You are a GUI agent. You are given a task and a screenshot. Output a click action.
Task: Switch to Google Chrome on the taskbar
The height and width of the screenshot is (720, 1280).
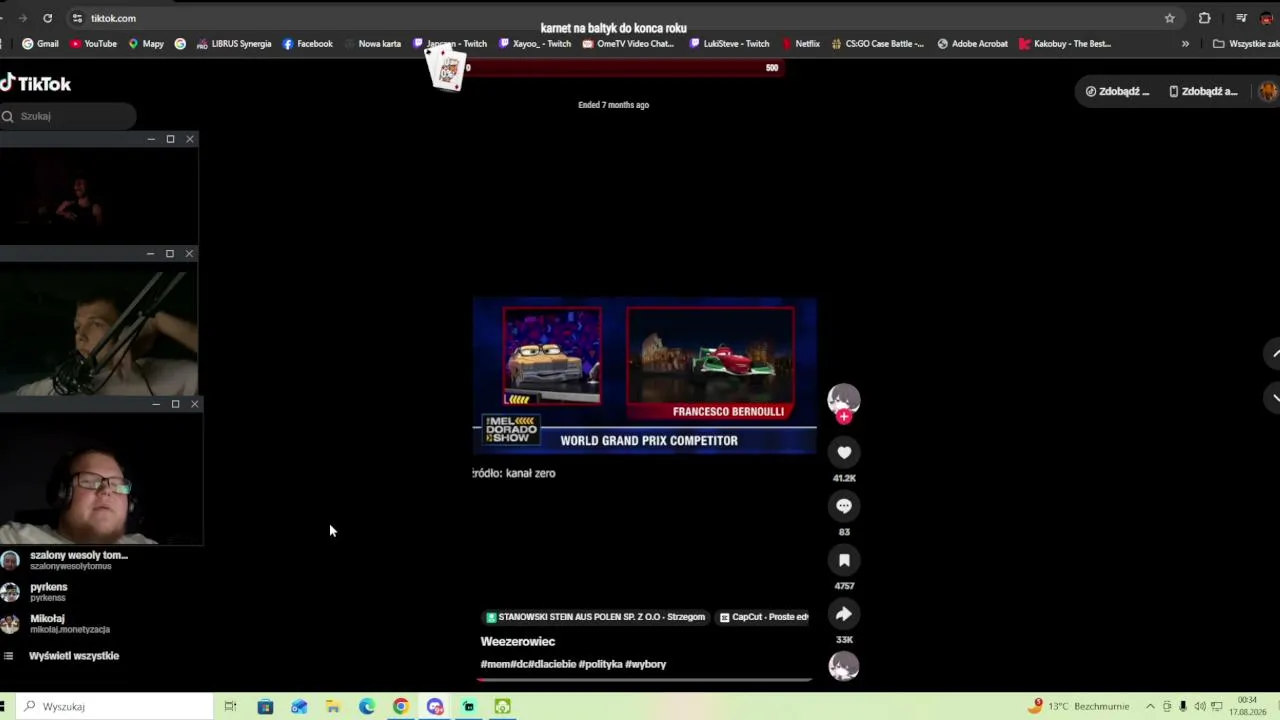tap(400, 707)
